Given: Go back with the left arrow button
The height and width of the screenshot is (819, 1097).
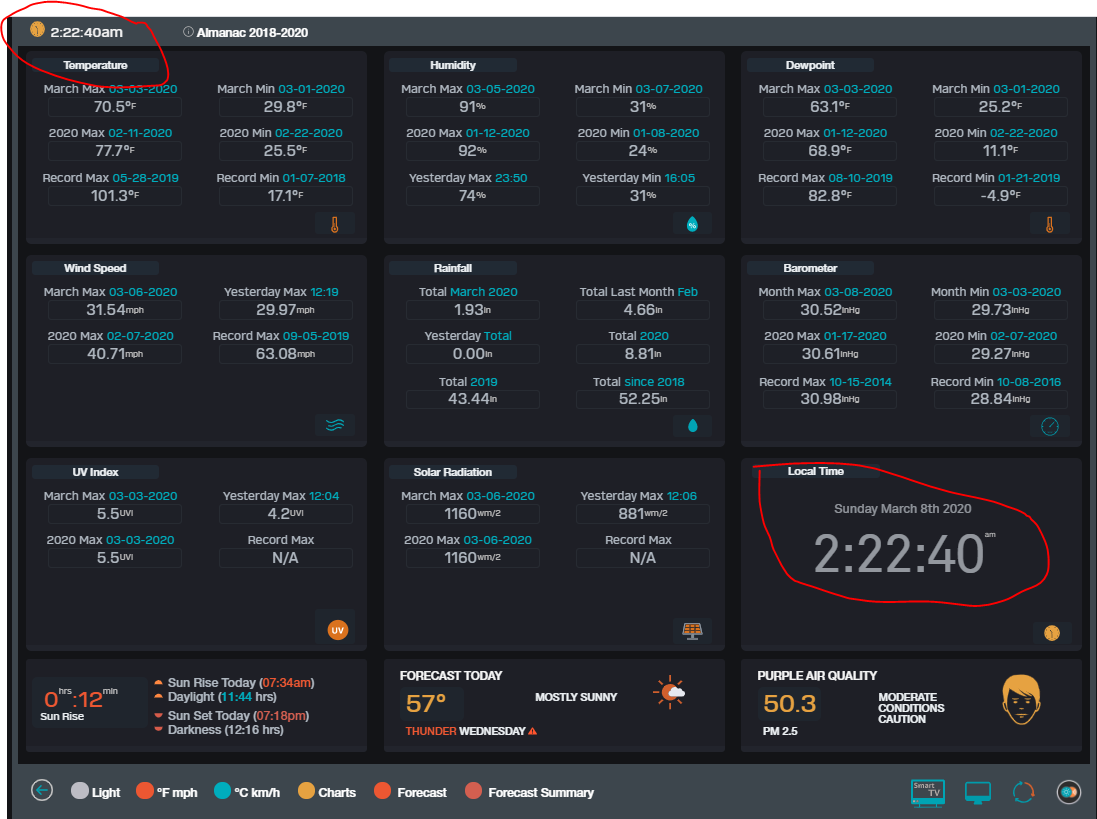Looking at the screenshot, I should (x=42, y=790).
